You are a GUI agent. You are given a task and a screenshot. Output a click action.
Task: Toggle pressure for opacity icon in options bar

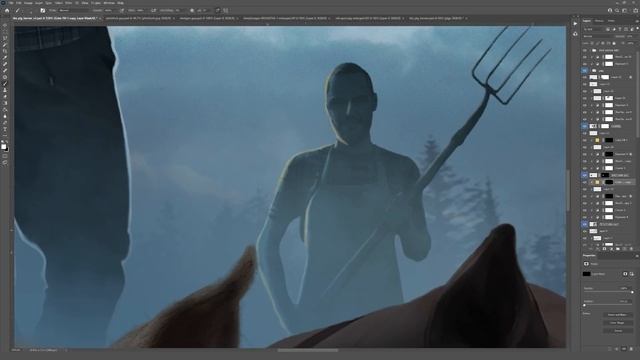[x=122, y=10]
